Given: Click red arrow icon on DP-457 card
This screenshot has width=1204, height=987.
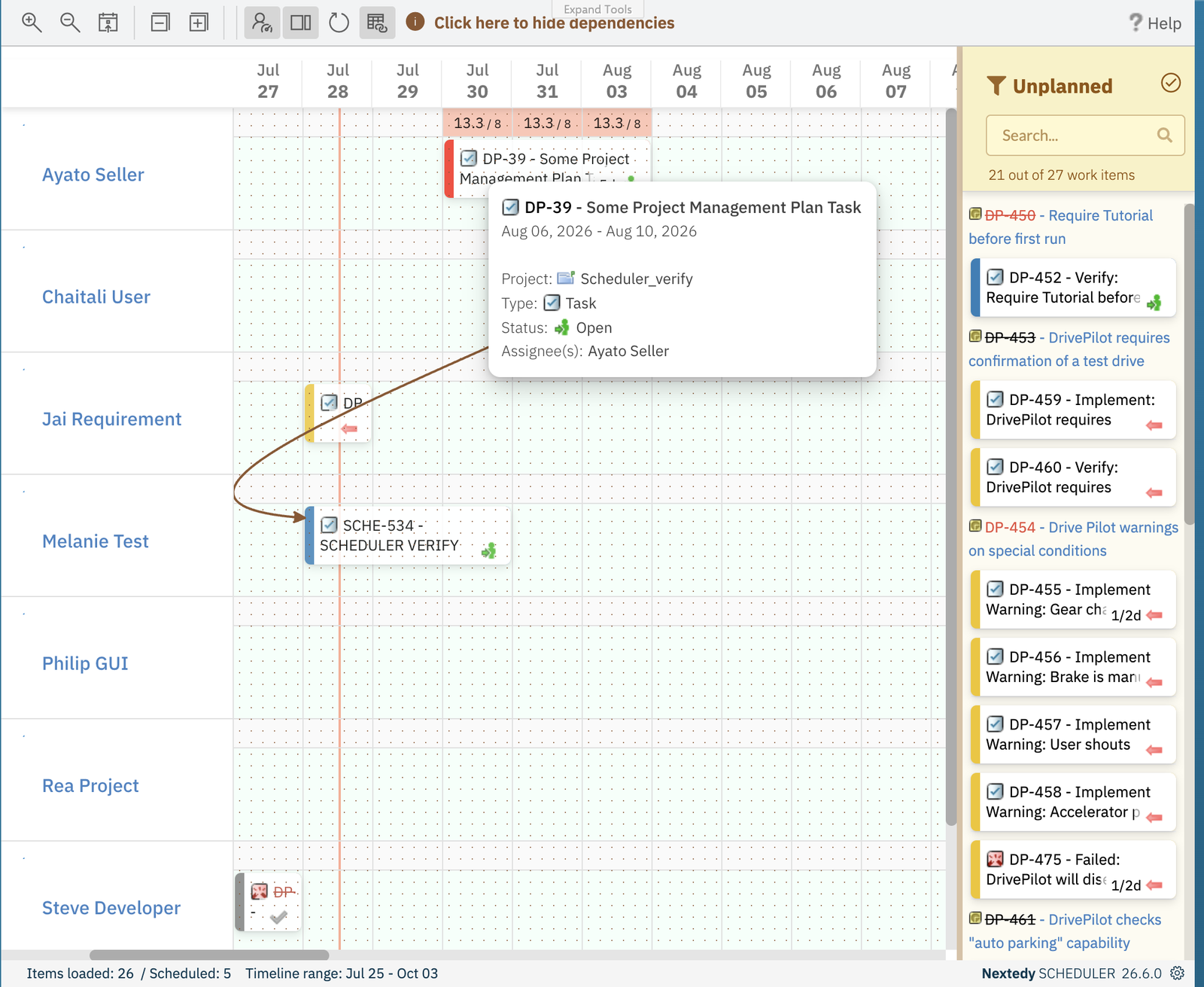Looking at the screenshot, I should 1154,750.
